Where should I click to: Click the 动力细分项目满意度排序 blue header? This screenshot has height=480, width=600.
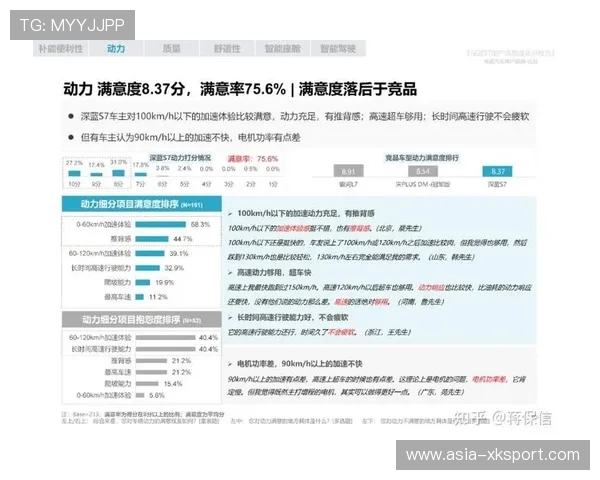click(142, 204)
